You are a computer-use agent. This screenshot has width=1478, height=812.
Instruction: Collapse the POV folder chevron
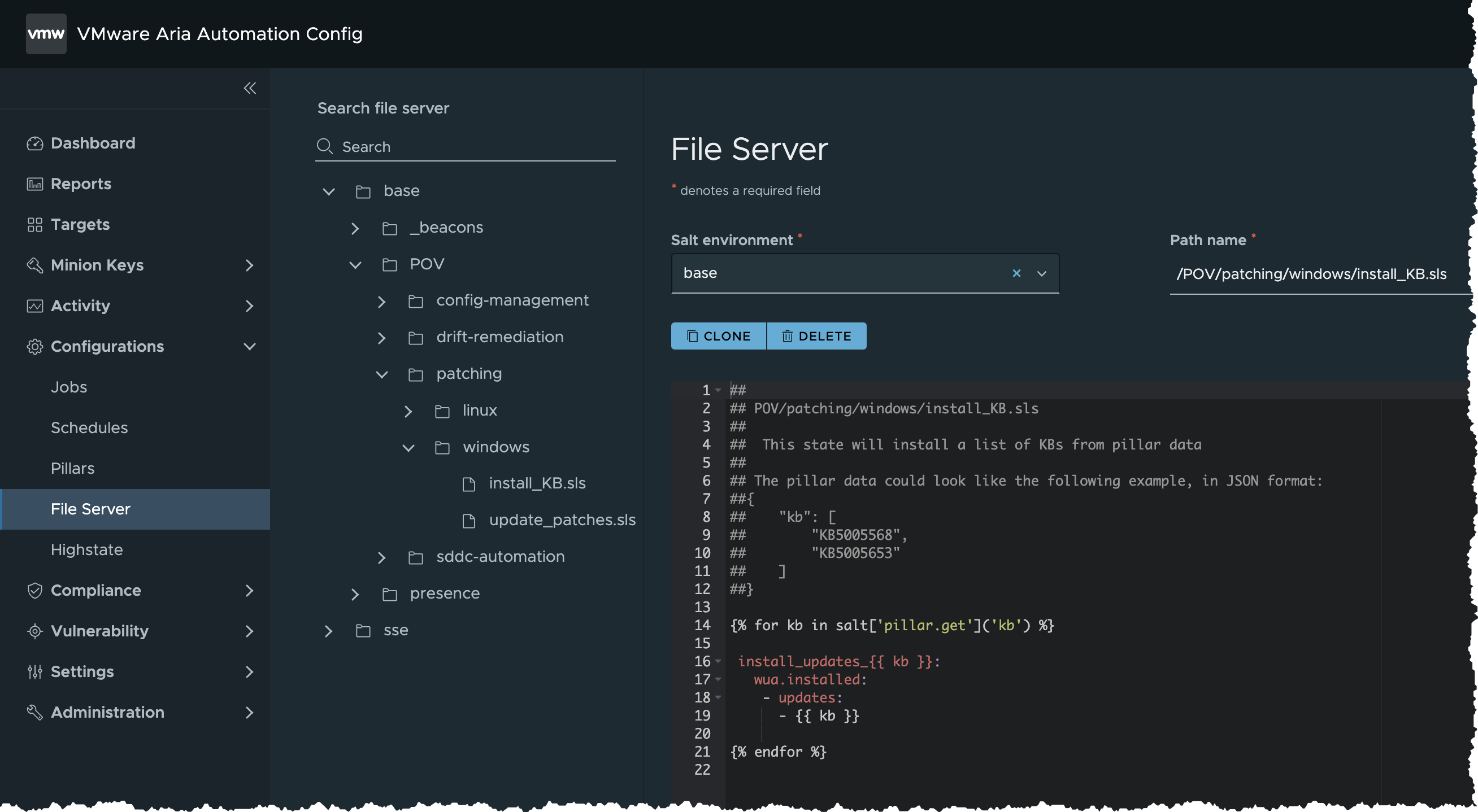pyautogui.click(x=355, y=265)
